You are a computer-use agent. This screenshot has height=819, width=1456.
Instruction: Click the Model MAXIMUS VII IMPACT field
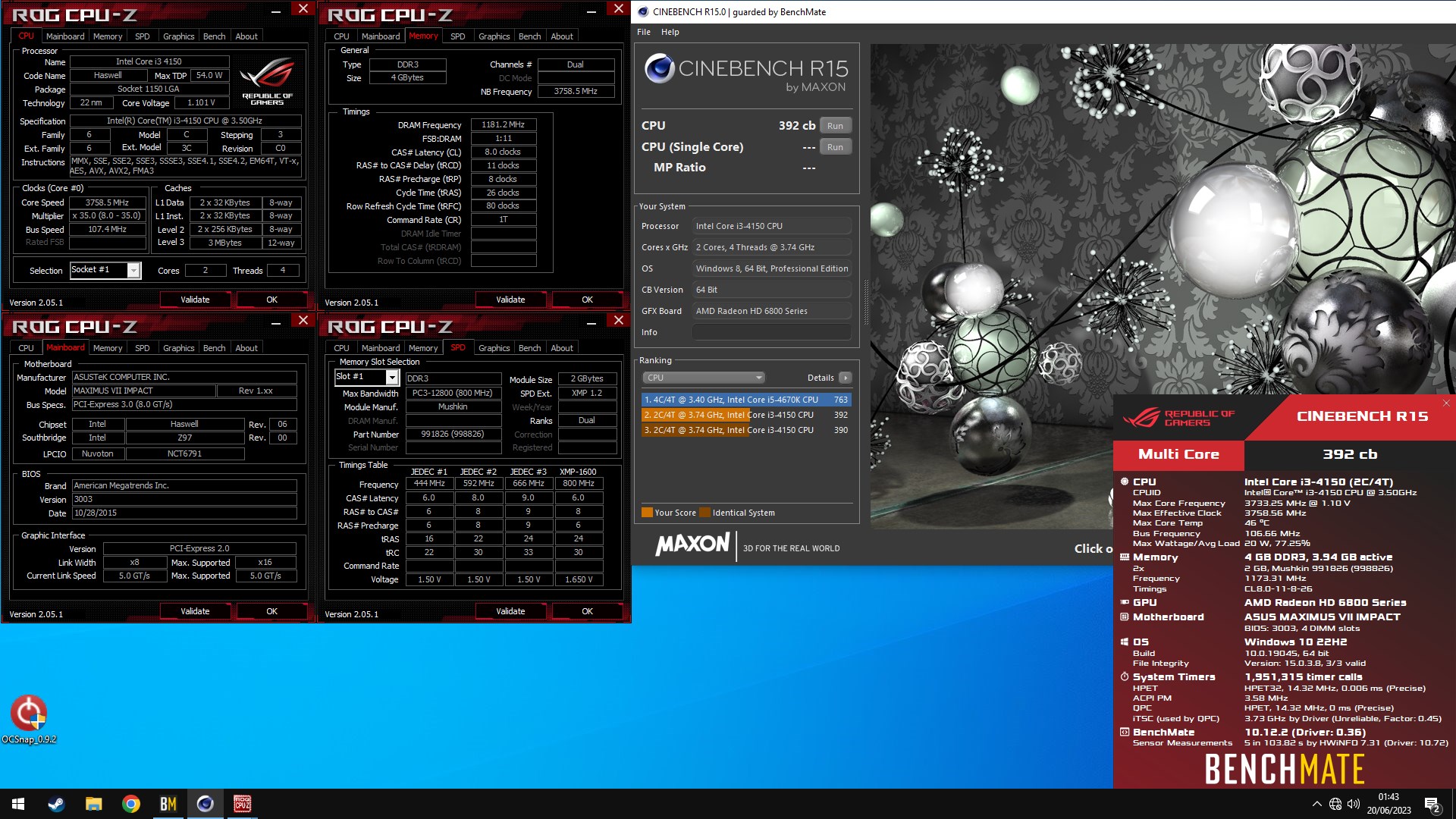click(144, 391)
